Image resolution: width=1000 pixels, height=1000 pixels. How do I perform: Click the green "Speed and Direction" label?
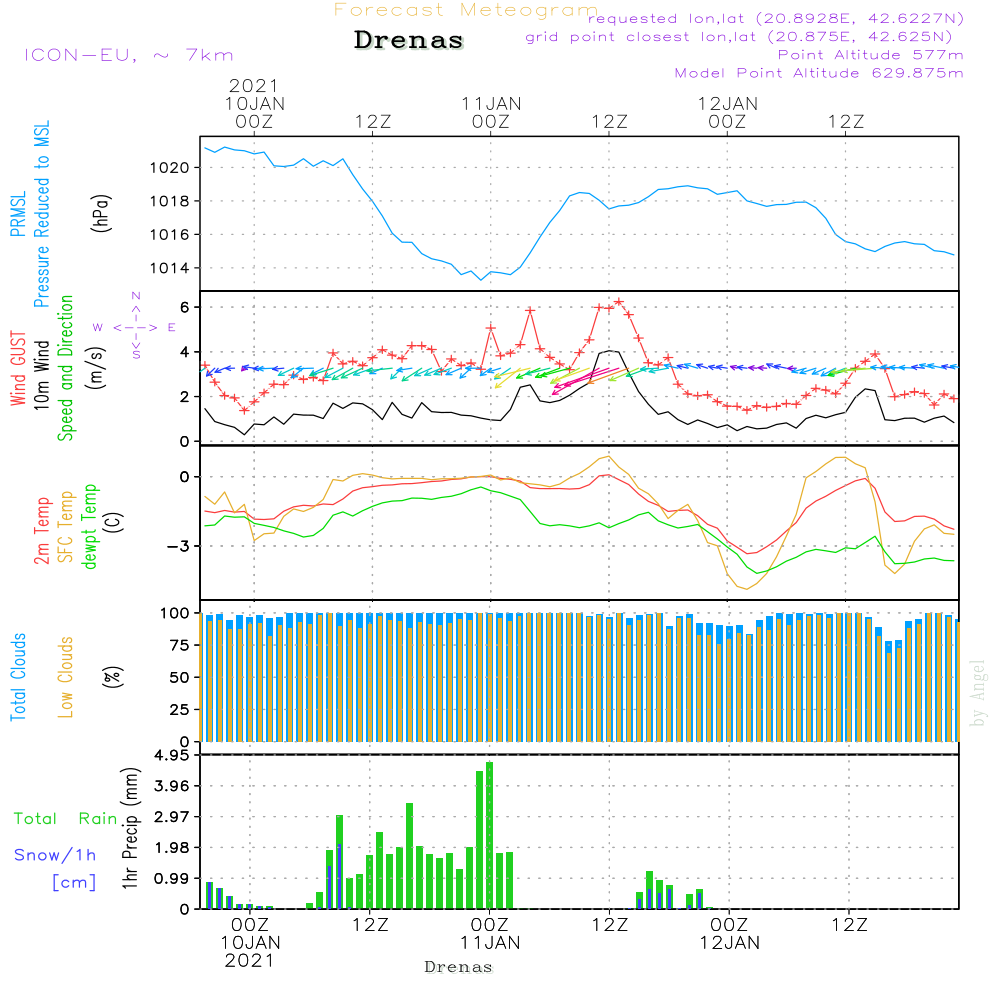65,368
